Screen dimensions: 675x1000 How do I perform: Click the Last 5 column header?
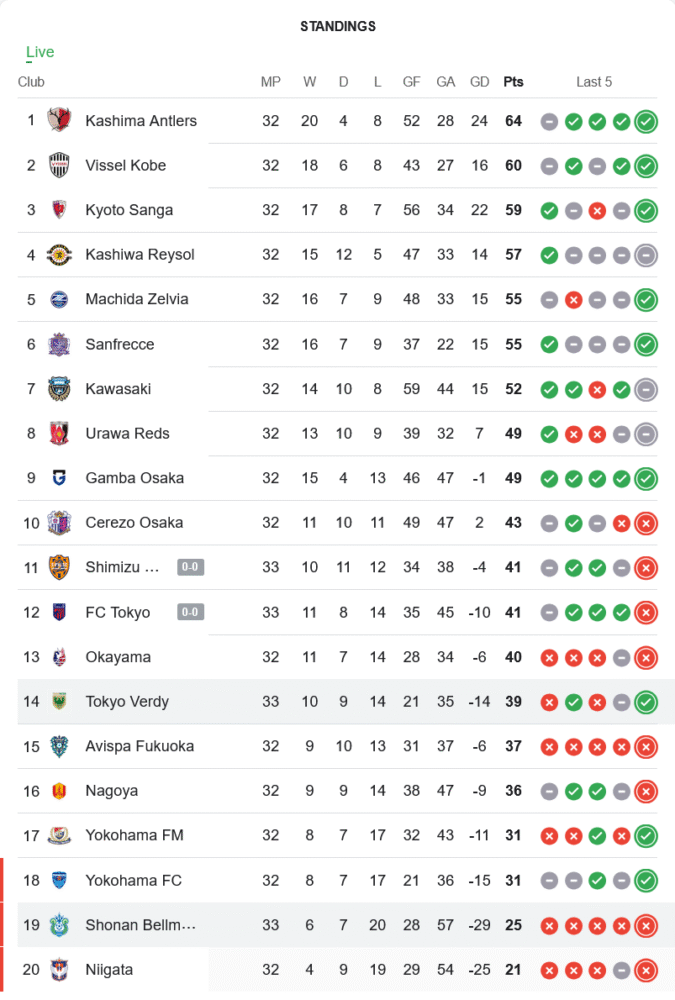coord(594,82)
